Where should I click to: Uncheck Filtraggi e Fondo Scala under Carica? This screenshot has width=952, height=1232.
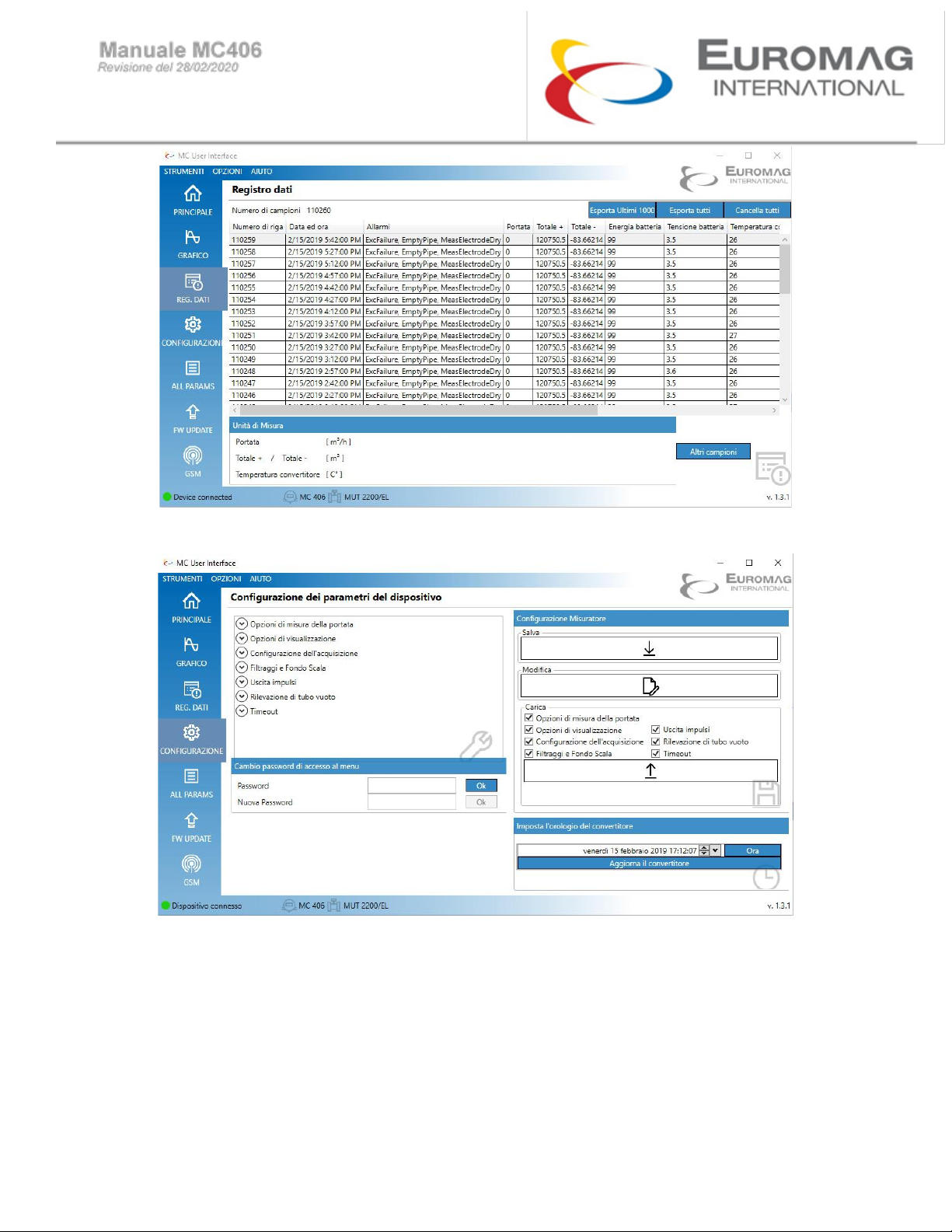(x=529, y=753)
